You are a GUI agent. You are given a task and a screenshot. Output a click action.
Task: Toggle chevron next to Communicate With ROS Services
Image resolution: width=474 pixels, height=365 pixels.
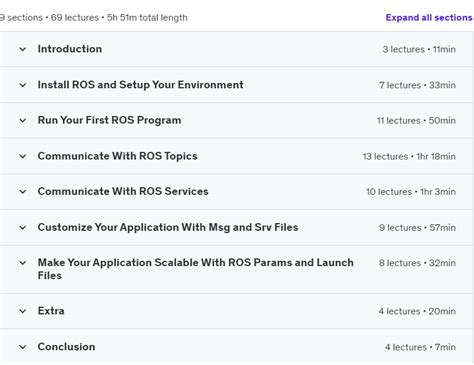click(x=23, y=192)
